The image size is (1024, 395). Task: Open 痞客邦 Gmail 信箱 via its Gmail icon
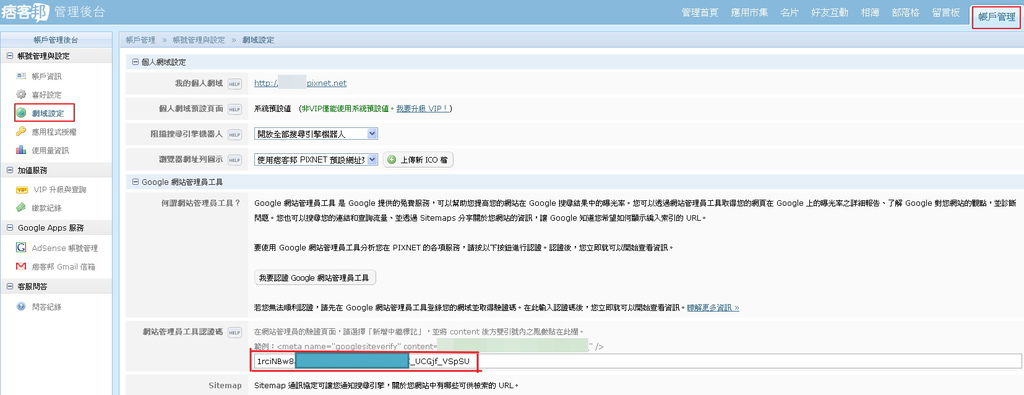click(x=21, y=266)
